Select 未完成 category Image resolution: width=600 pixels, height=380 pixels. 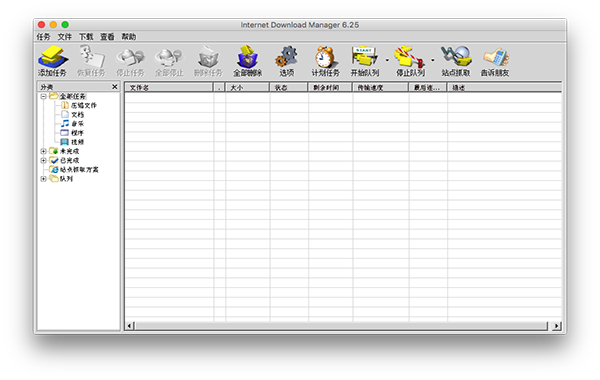[x=64, y=151]
